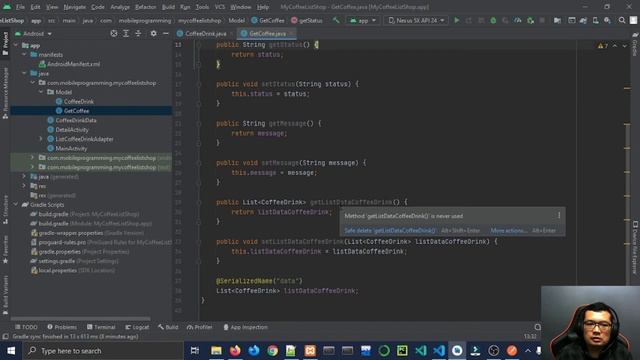The image size is (640, 360).
Task: Collapse the Gradle Scripts node
Action: coord(16,205)
